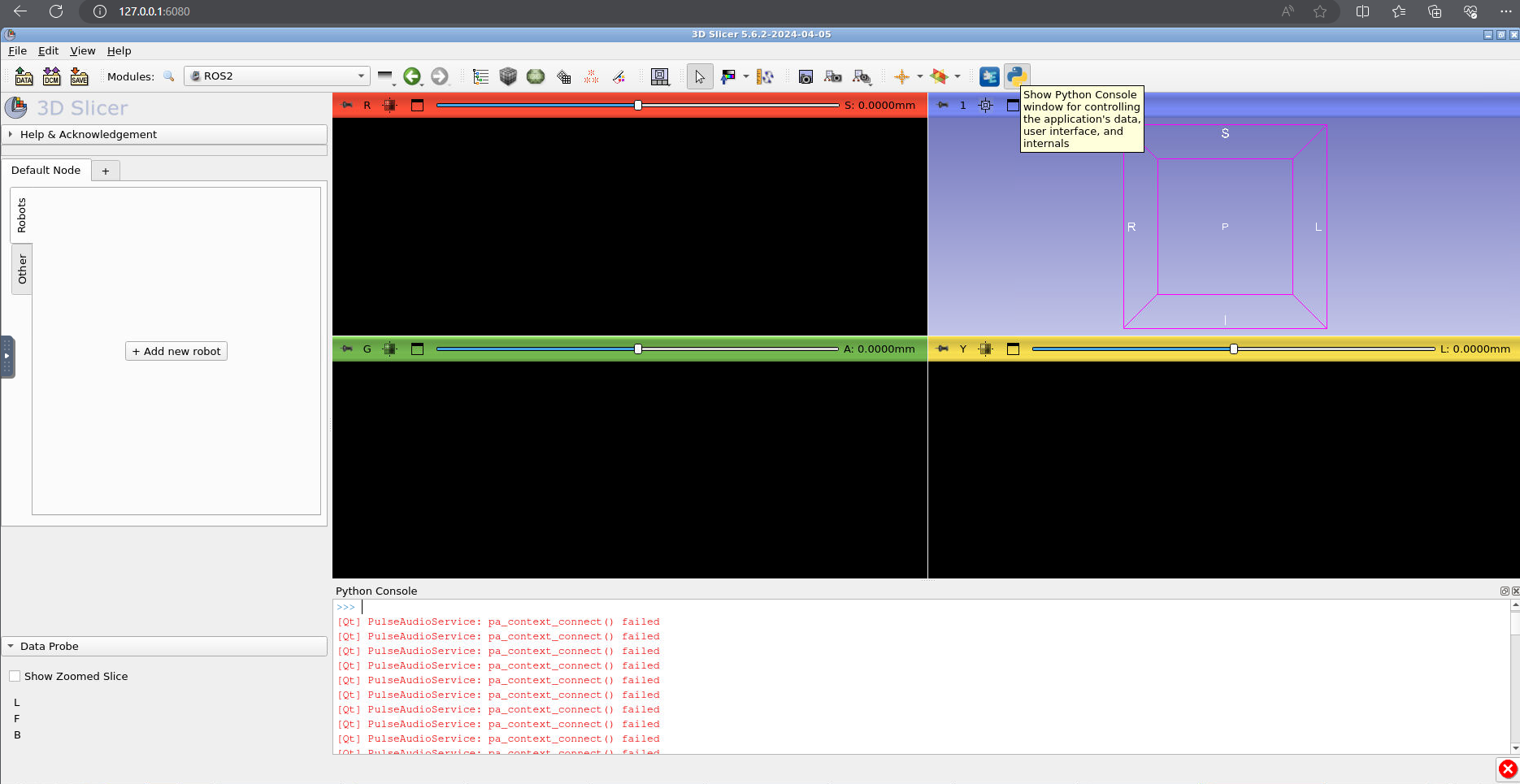The width and height of the screenshot is (1520, 784).
Task: Enable Show Zoomed Slice checkbox
Action: pos(15,676)
